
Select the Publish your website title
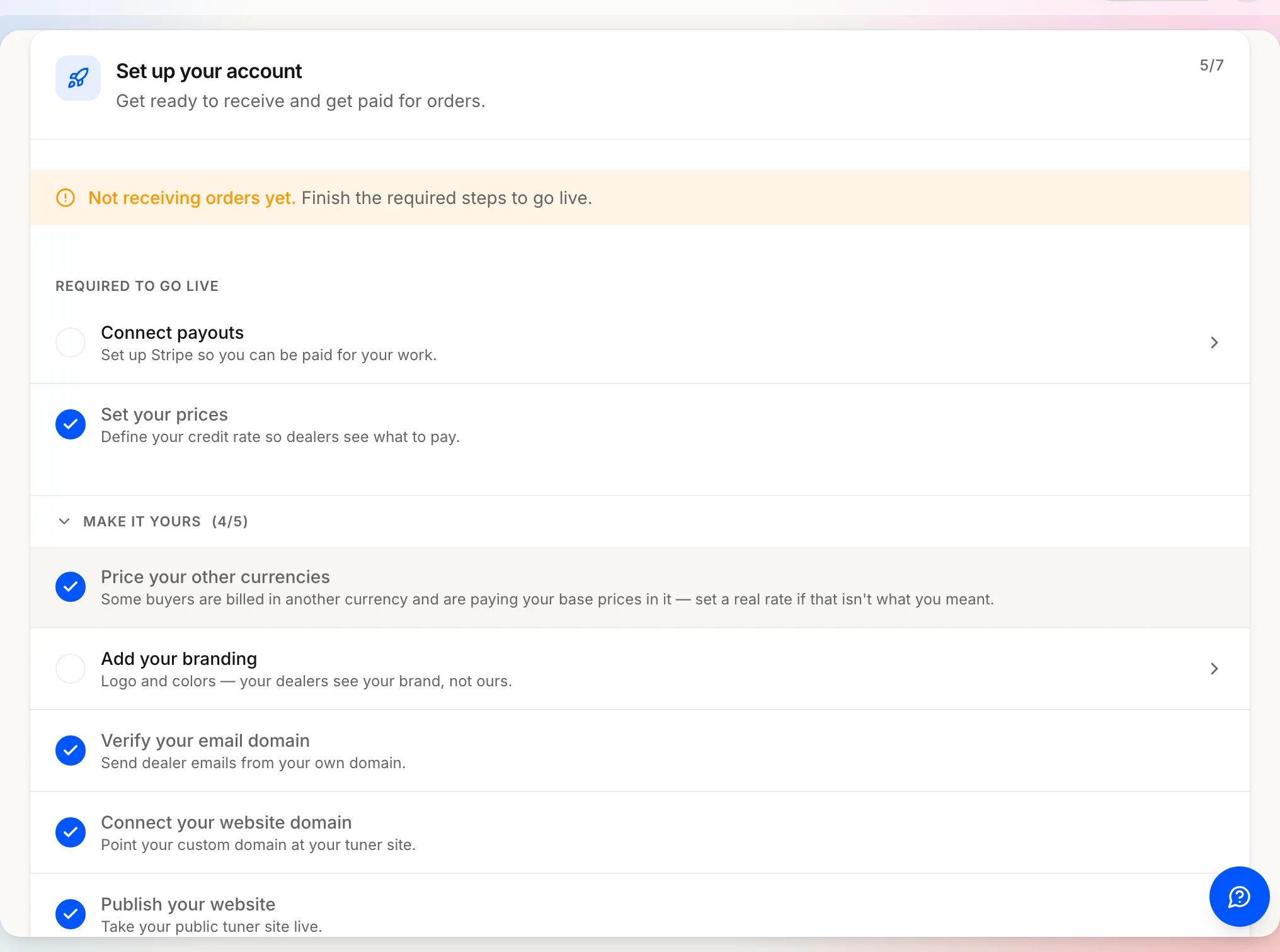[x=188, y=904]
